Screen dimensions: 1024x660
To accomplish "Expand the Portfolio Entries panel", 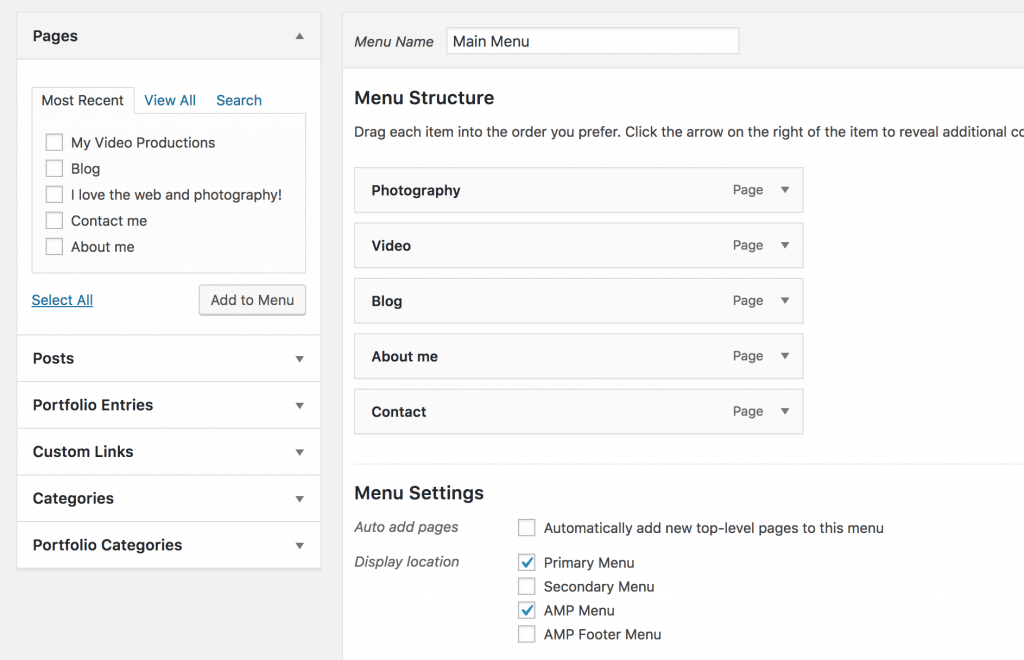I will [299, 405].
